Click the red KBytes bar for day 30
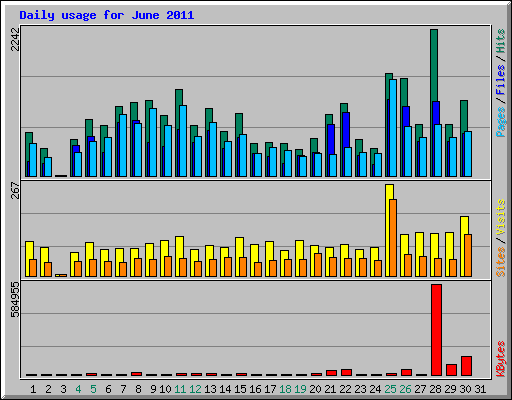 [466, 366]
